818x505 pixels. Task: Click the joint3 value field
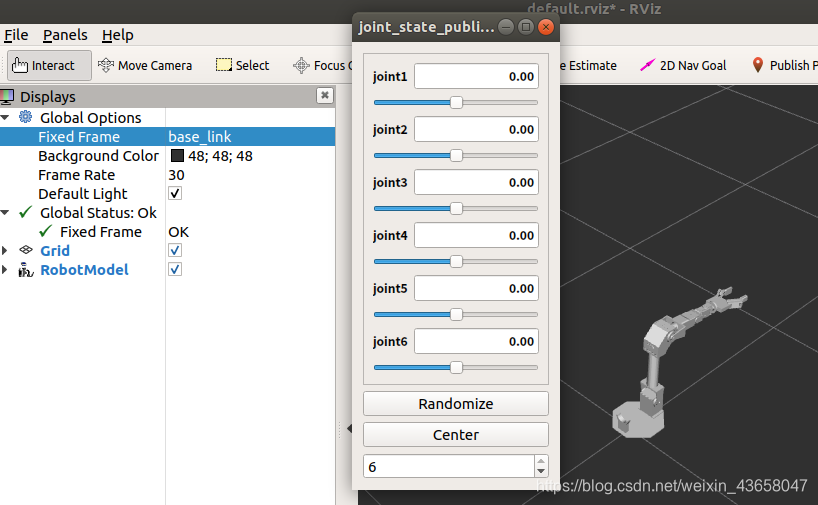pos(476,182)
